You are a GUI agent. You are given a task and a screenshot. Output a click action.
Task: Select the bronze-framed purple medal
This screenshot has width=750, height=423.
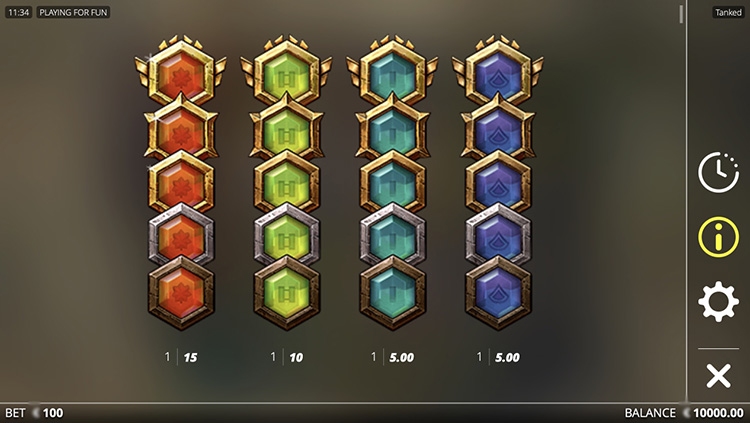[498, 293]
